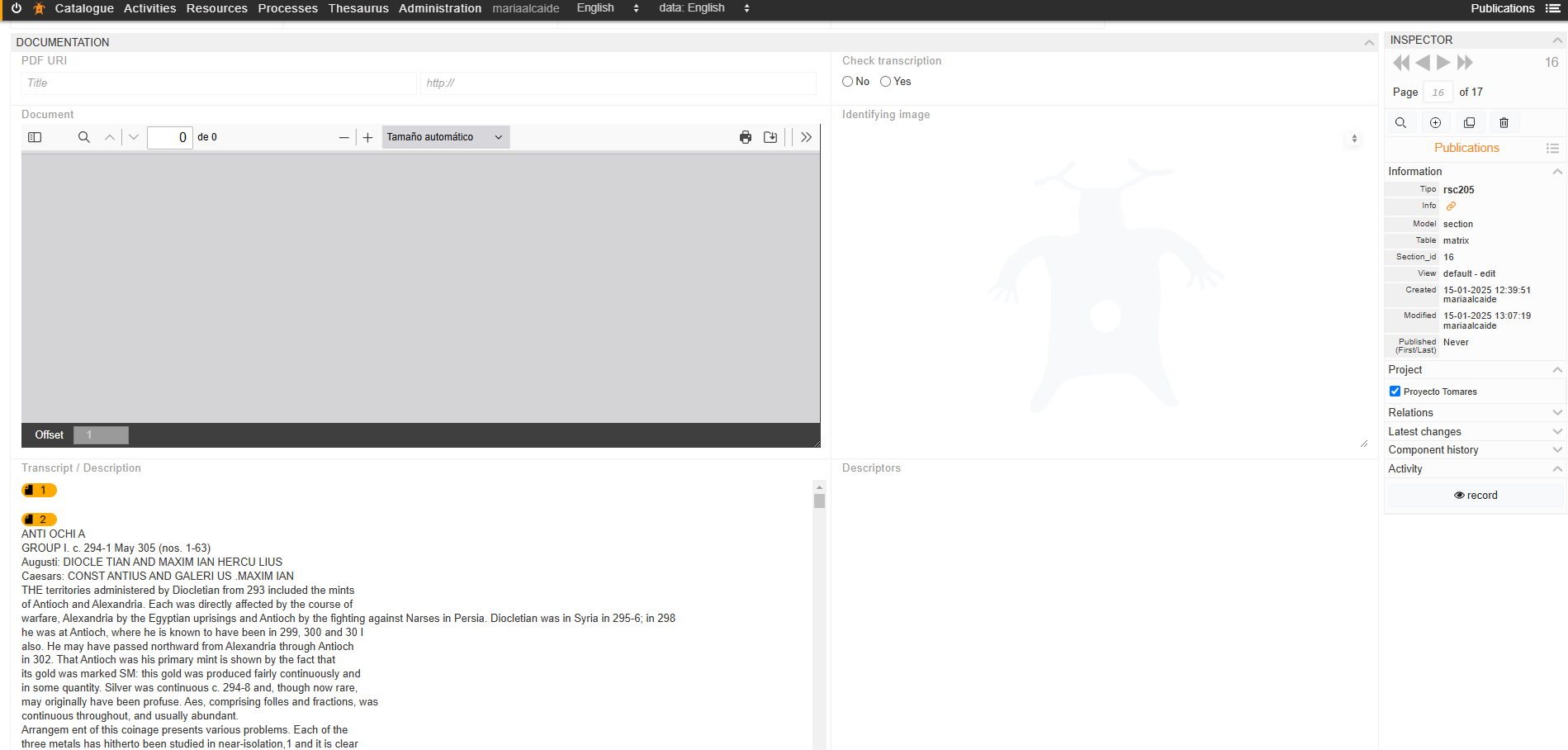Click the Inspector delete trash icon
This screenshot has width=1568, height=750.
point(1504,123)
